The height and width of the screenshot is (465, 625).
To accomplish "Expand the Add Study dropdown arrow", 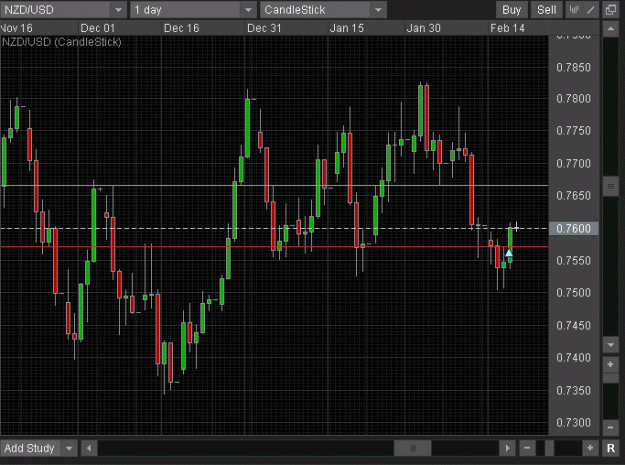I will [69, 448].
